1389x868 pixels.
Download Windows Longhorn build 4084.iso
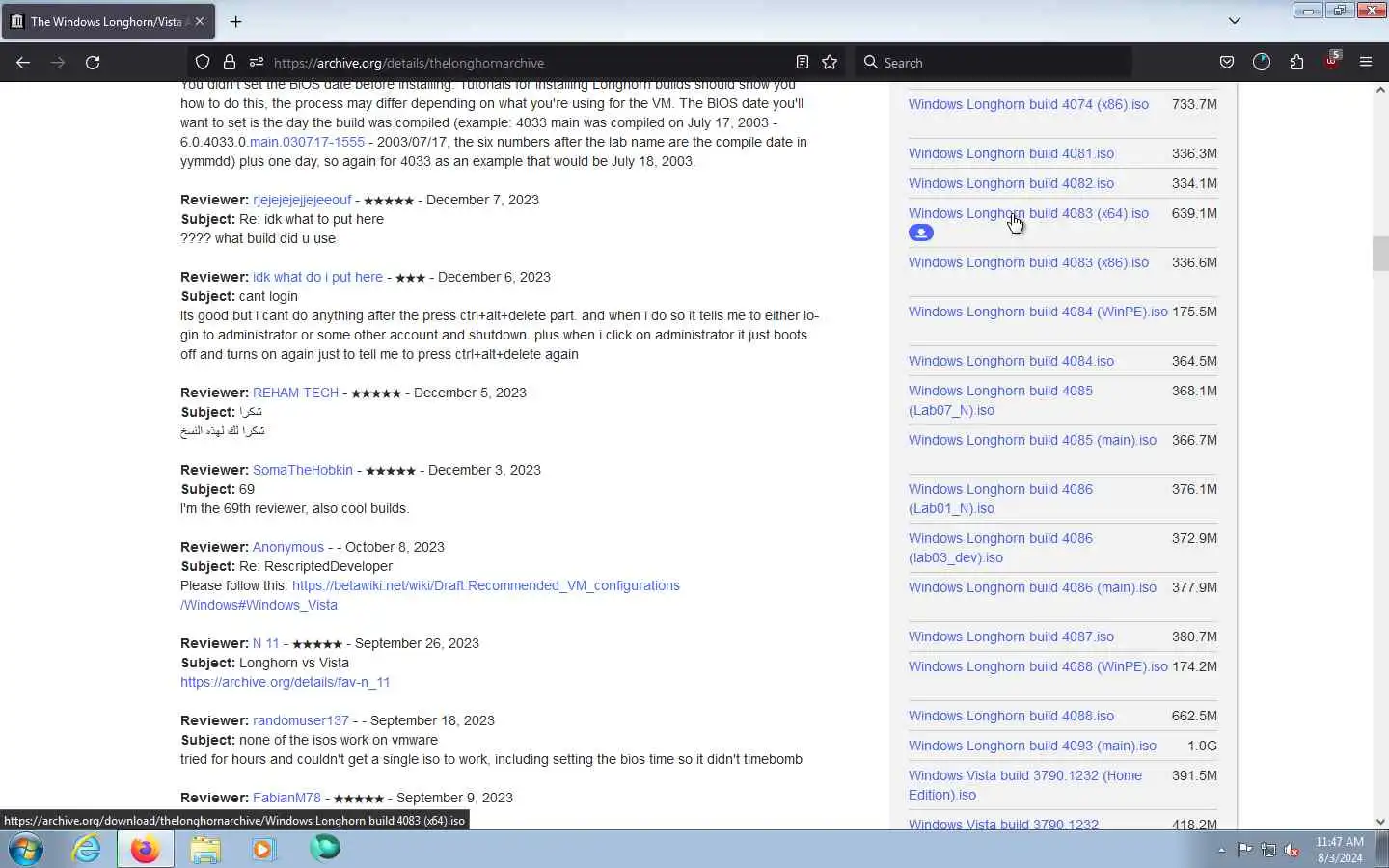pos(1011,361)
